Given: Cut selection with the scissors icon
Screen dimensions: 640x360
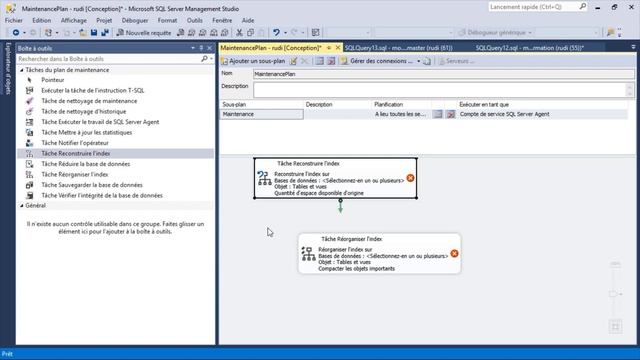Looking at the screenshot, I should click(x=240, y=33).
